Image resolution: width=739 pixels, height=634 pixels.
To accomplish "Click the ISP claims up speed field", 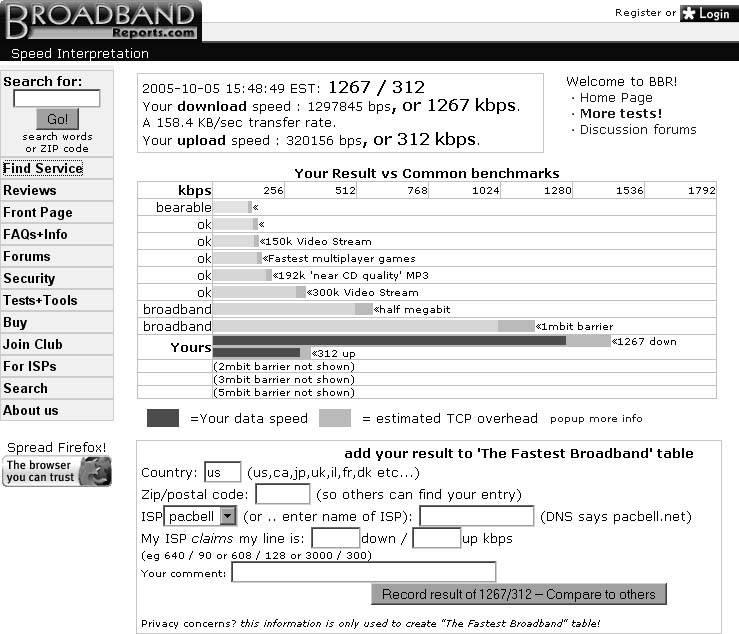I will coord(436,538).
